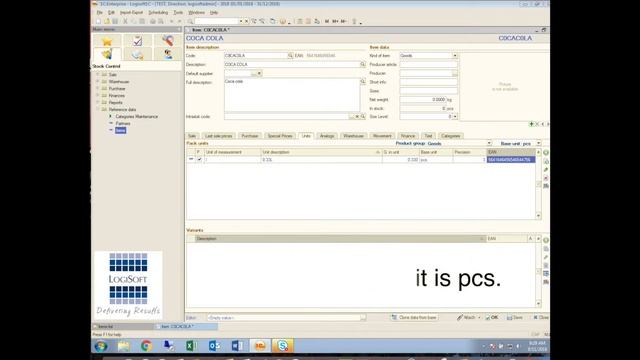Image resolution: width=640 pixels, height=360 pixels.
Task: Edit the pack unit with the pencil icon
Action: point(546,169)
